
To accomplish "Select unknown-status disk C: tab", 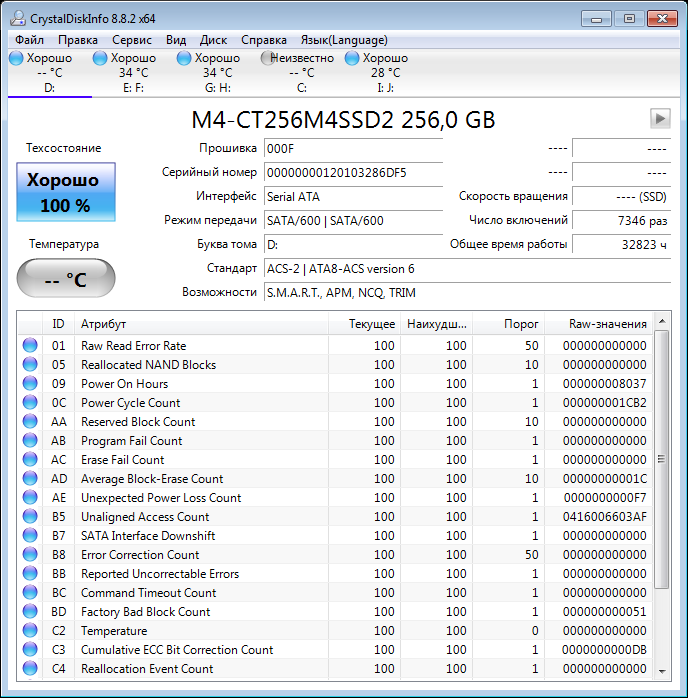I will click(302, 73).
